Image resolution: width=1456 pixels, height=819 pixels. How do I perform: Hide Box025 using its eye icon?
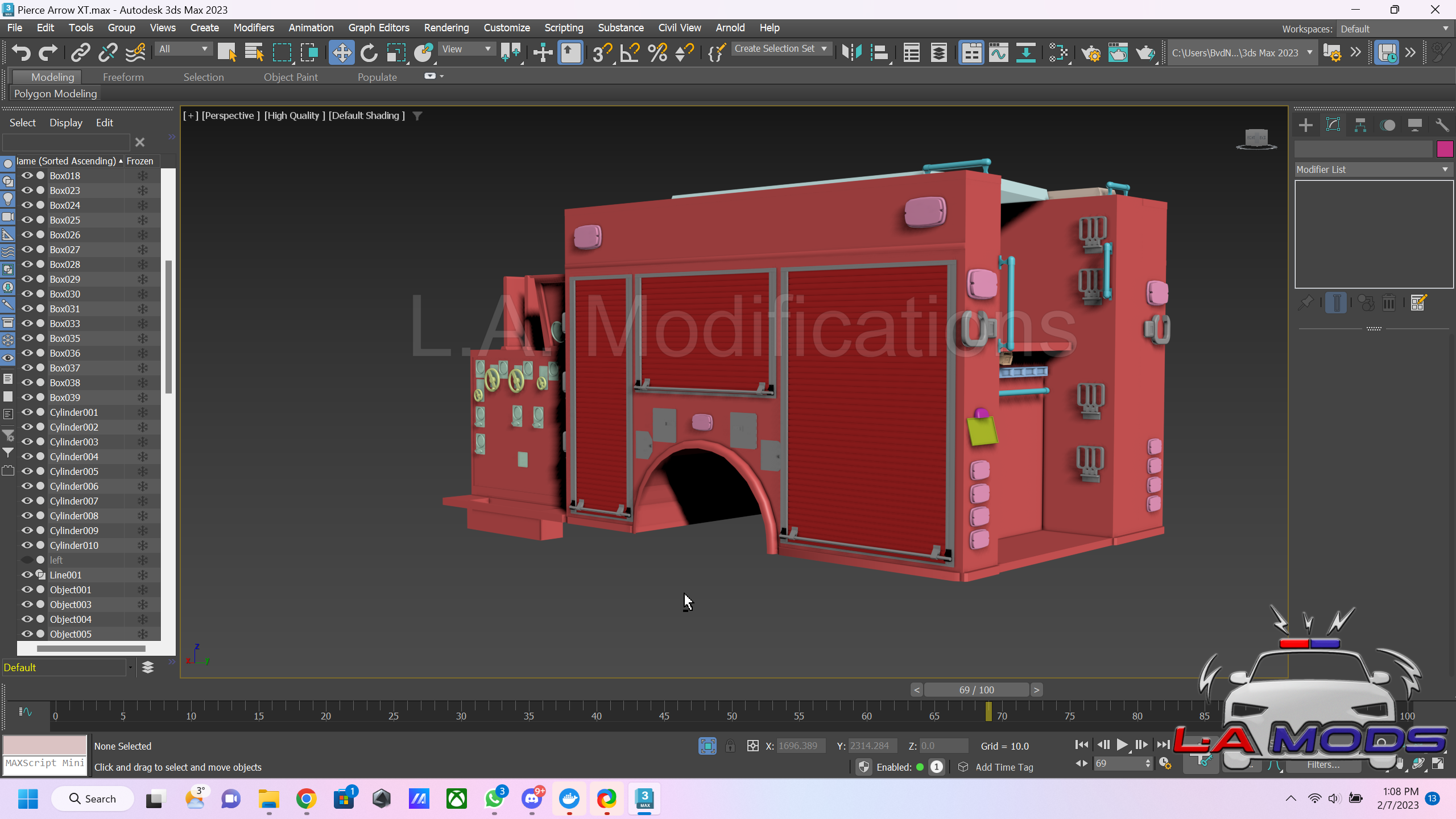tap(27, 220)
